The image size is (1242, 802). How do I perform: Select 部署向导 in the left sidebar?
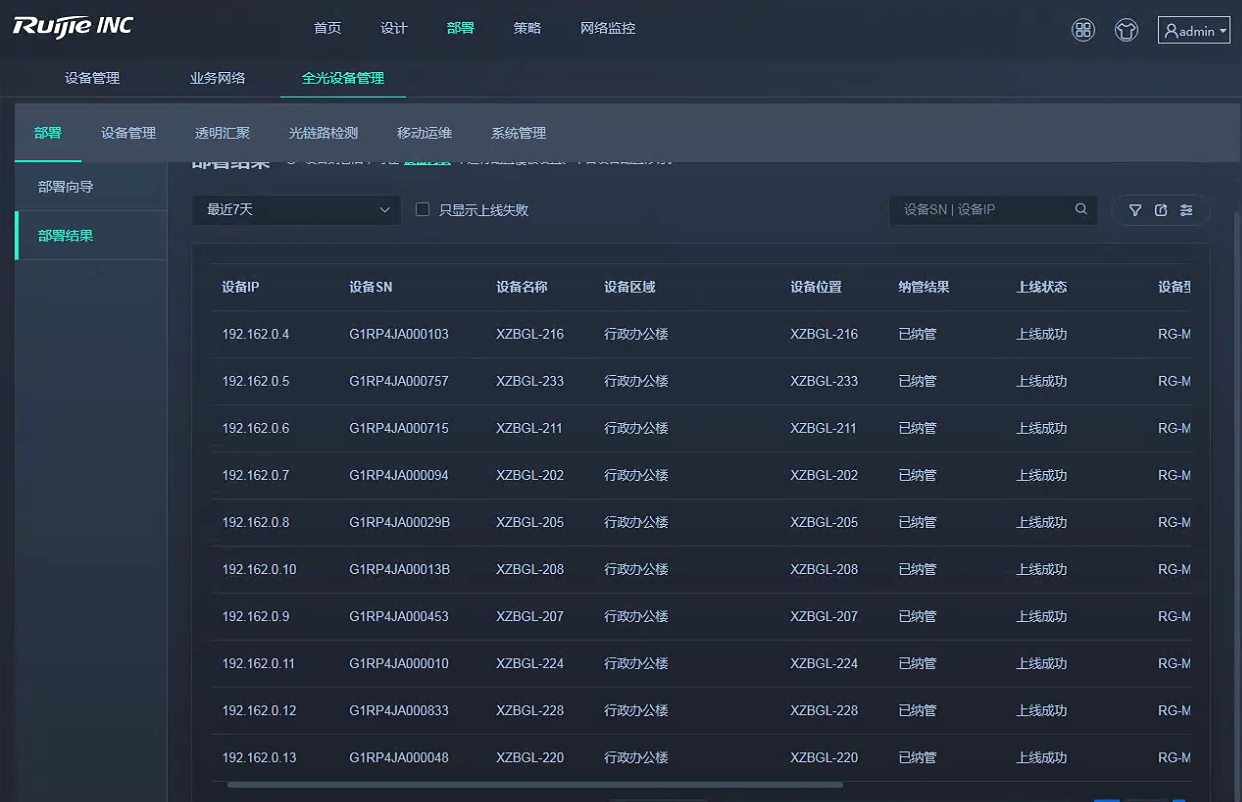[x=66, y=187]
